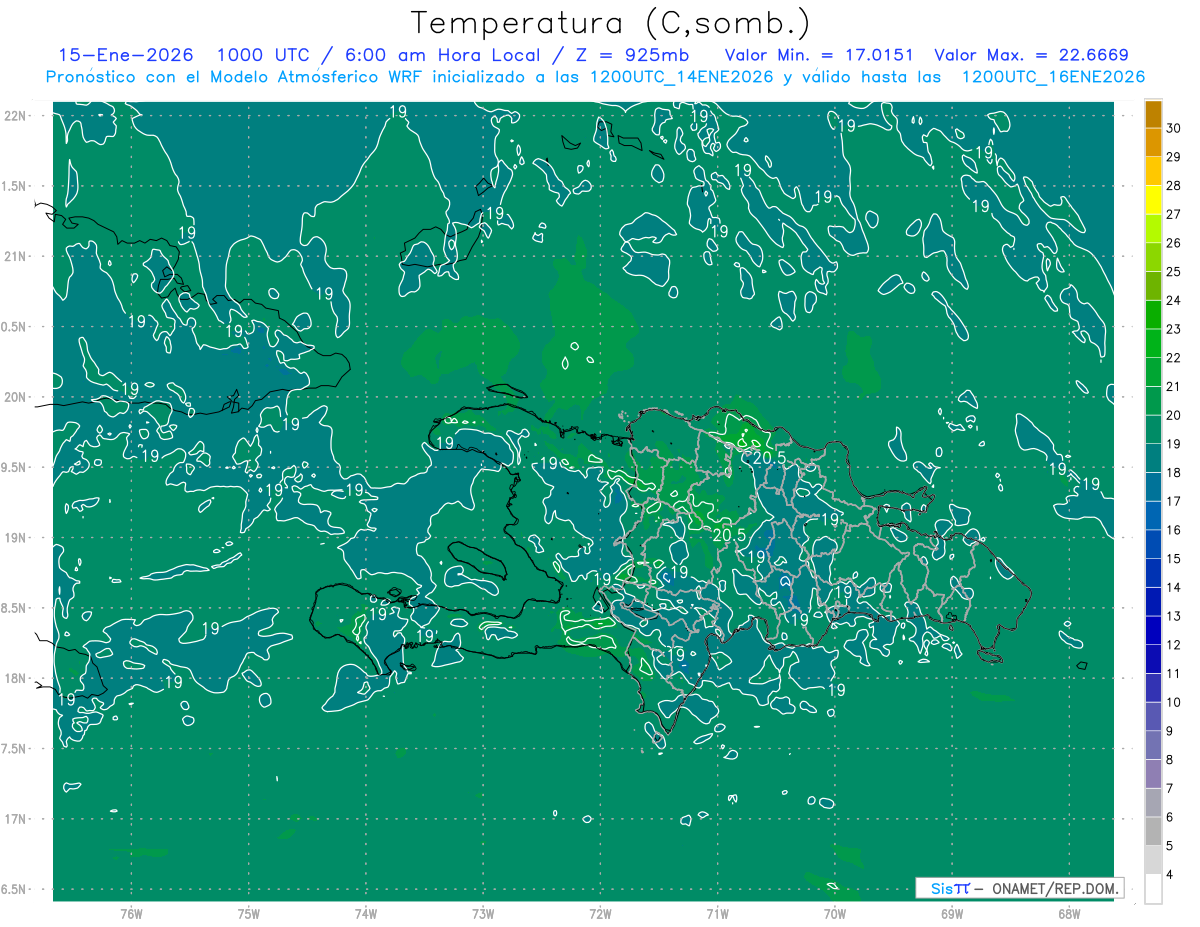
Task: Click the '17N' latitude axis label
Action: point(15,819)
